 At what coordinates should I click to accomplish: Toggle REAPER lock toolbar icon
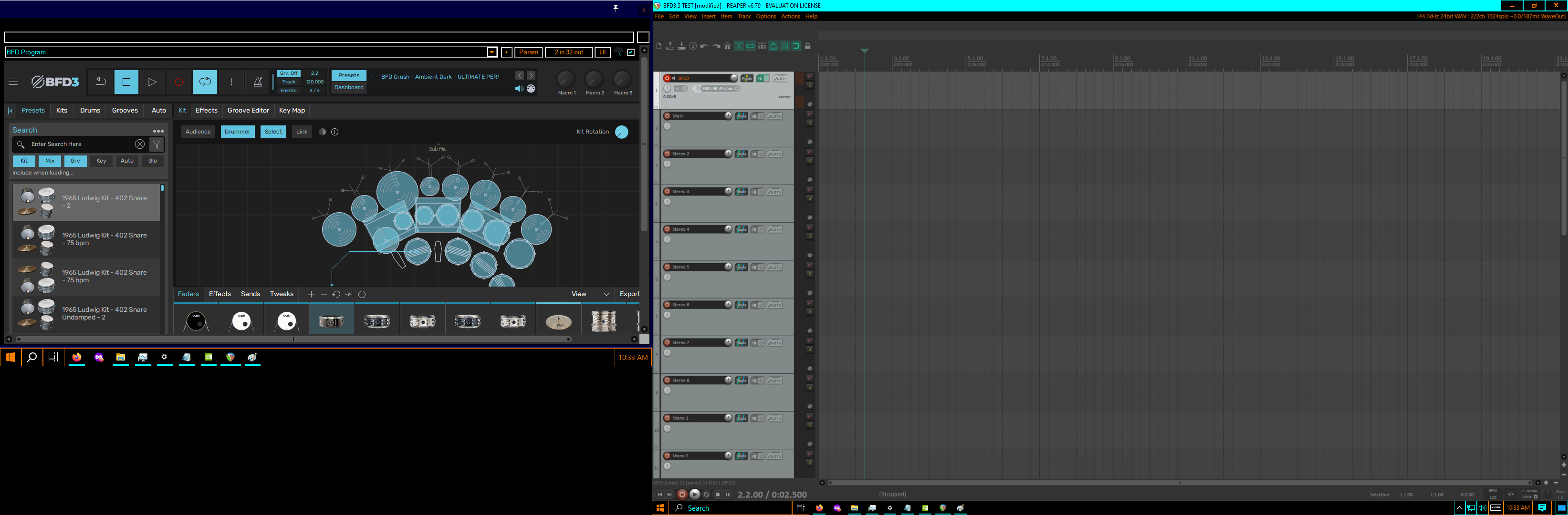[x=808, y=46]
